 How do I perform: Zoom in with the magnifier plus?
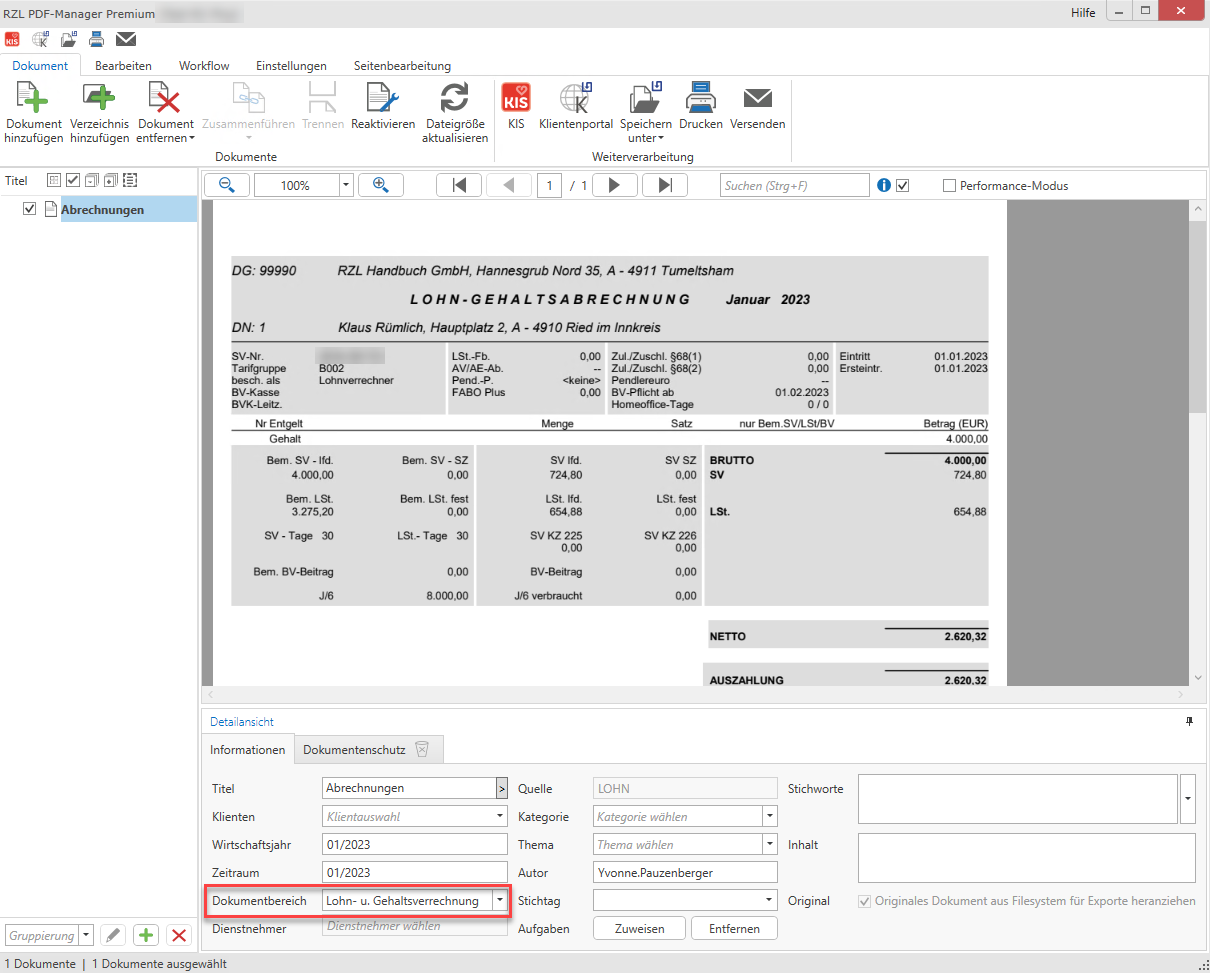tap(380, 185)
